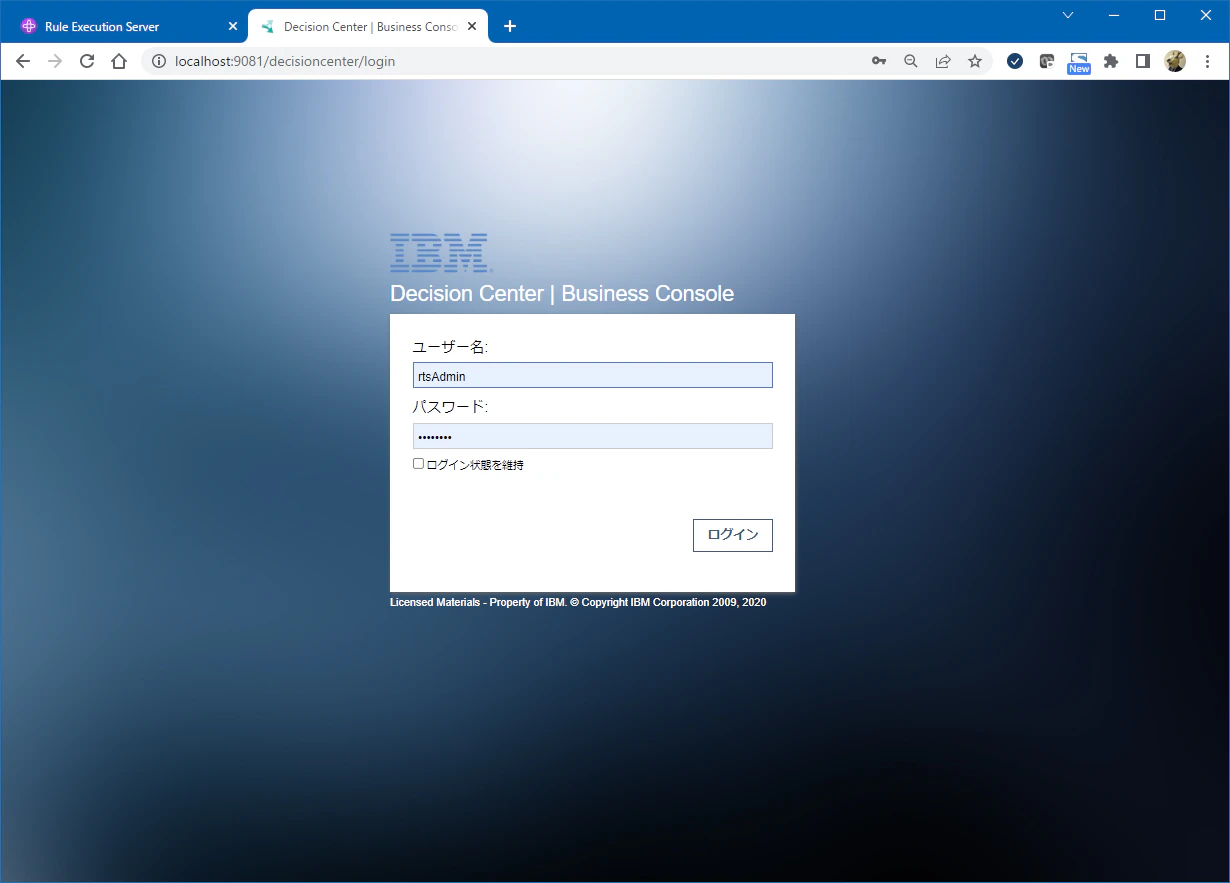This screenshot has width=1230, height=883.
Task: Reload the page with the refresh icon
Action: pyautogui.click(x=87, y=61)
